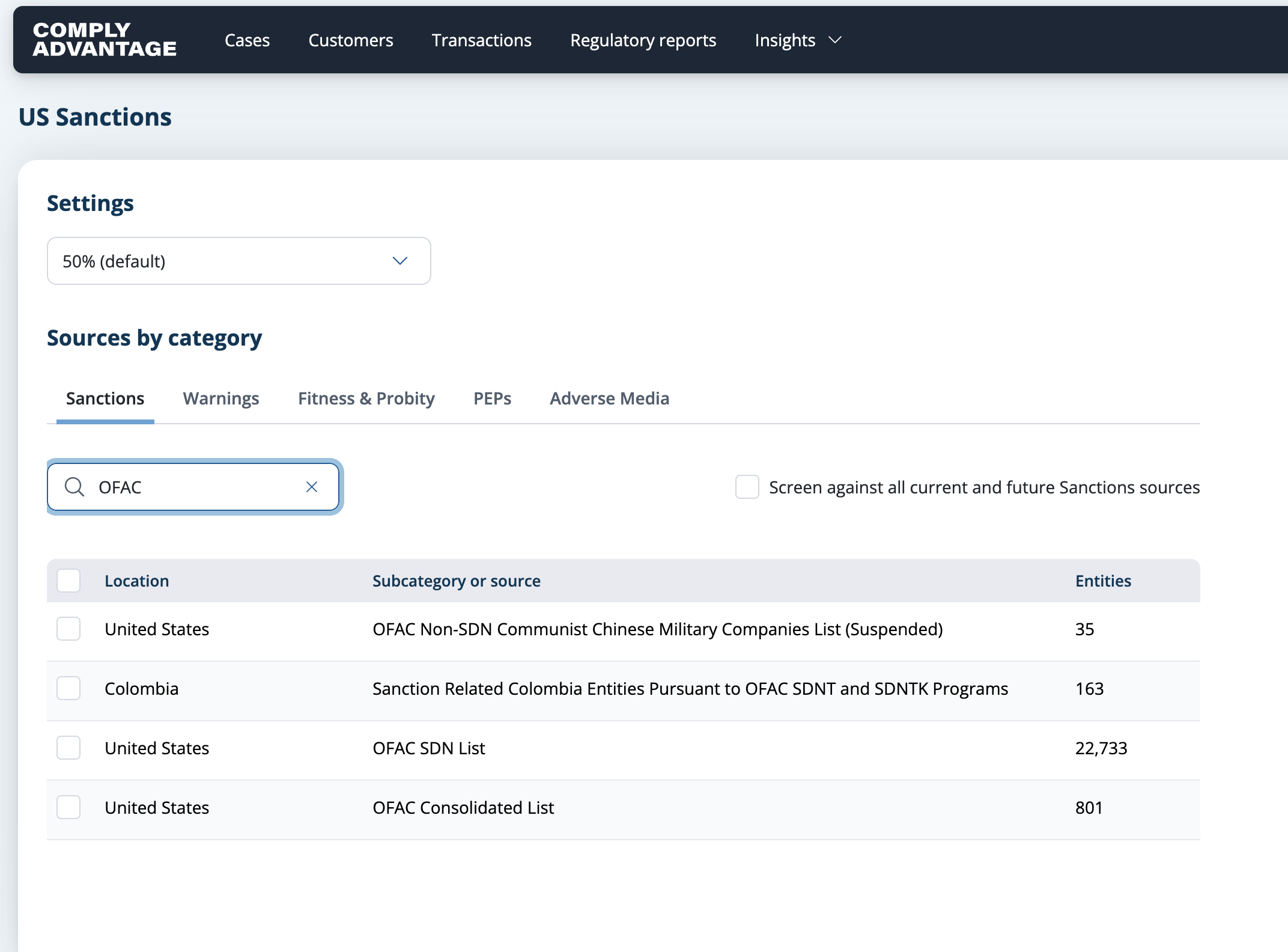Navigate to Regulatory reports
Viewport: 1288px width, 952px height.
coord(643,40)
